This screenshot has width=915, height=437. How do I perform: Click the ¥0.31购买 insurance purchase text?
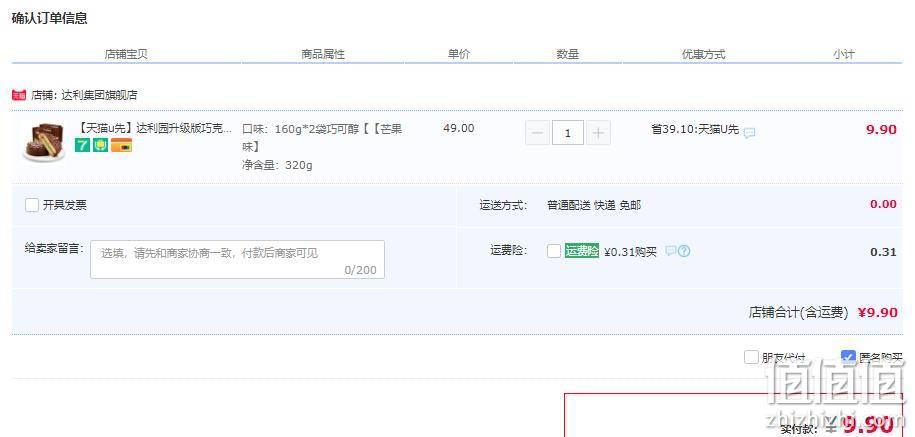click(630, 252)
